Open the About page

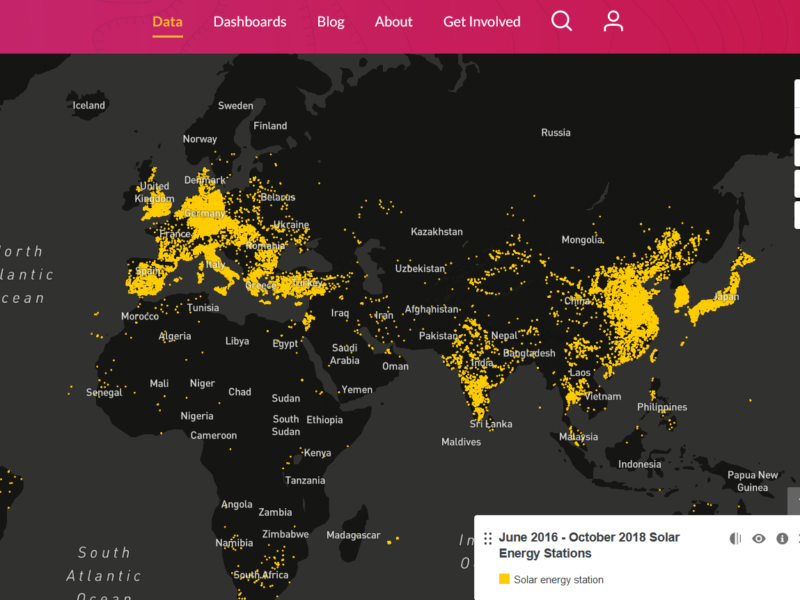(x=393, y=22)
